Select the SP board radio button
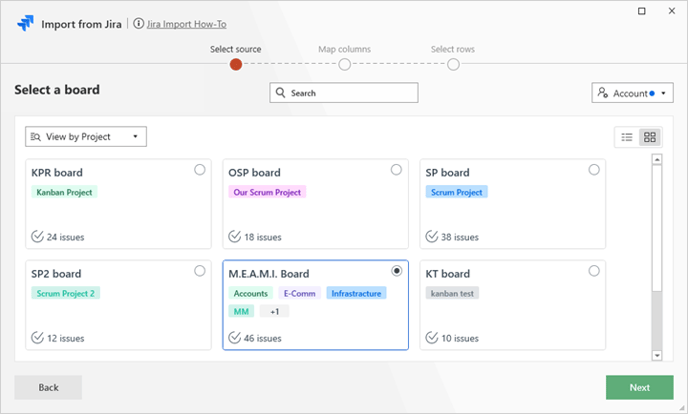Screen dimensions: 688x414 pyautogui.click(x=594, y=170)
